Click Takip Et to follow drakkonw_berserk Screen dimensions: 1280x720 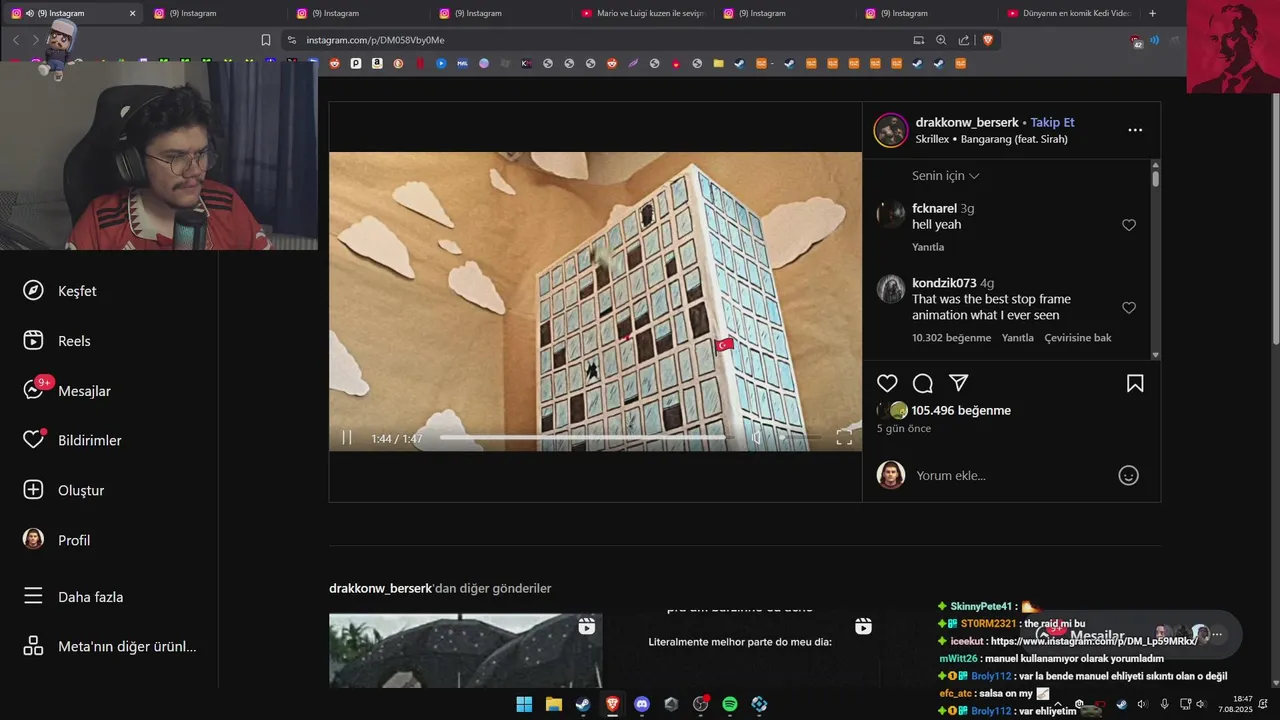click(1052, 122)
